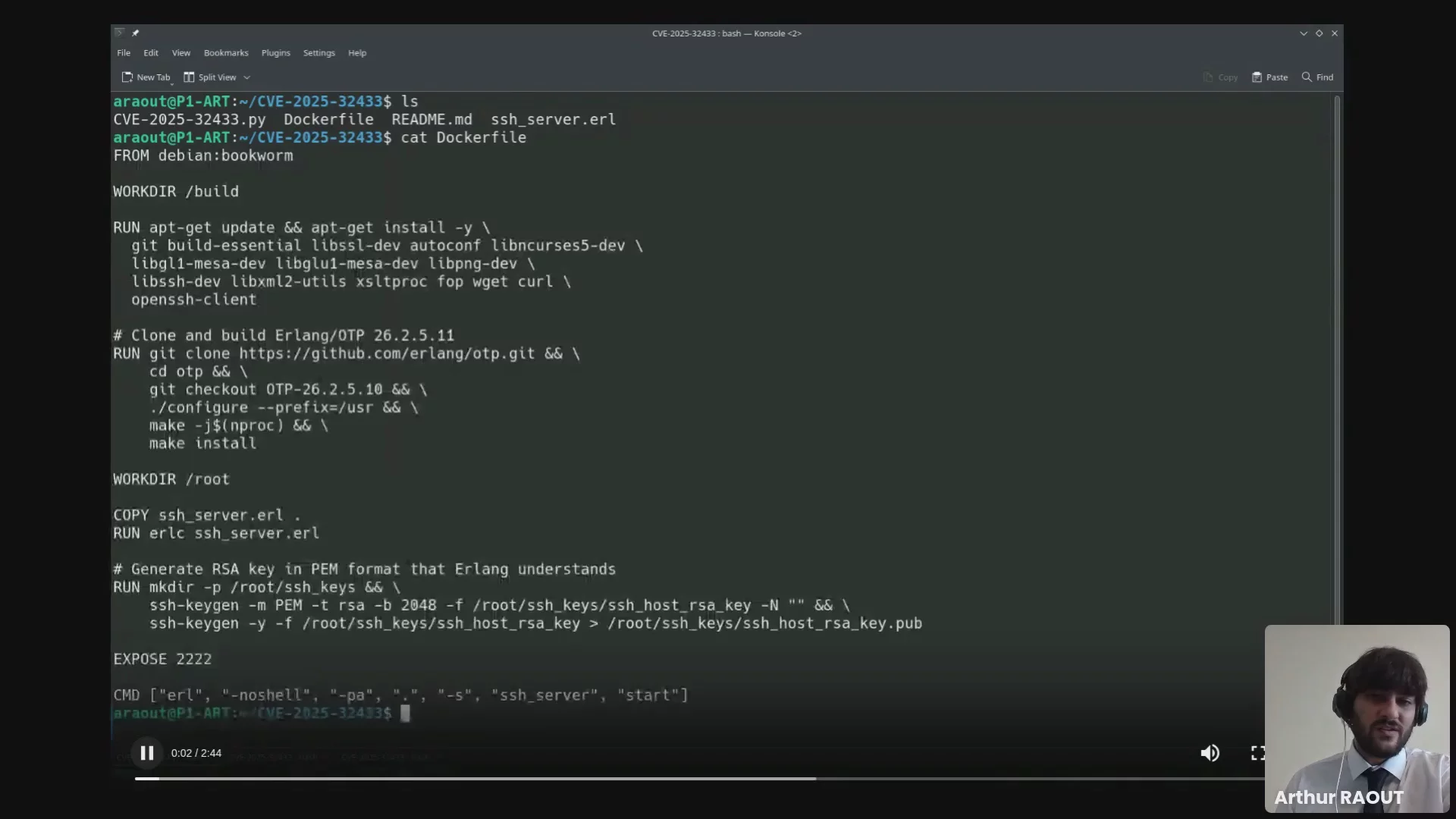Click the CMD erl -noshell line

pos(400,695)
